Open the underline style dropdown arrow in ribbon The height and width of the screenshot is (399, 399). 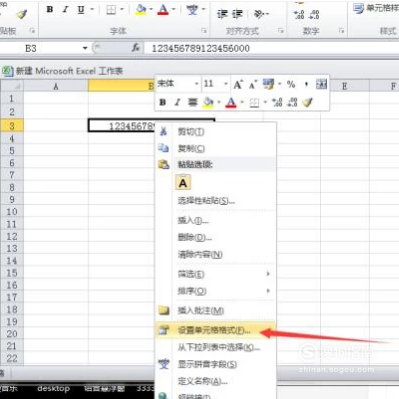[92, 10]
